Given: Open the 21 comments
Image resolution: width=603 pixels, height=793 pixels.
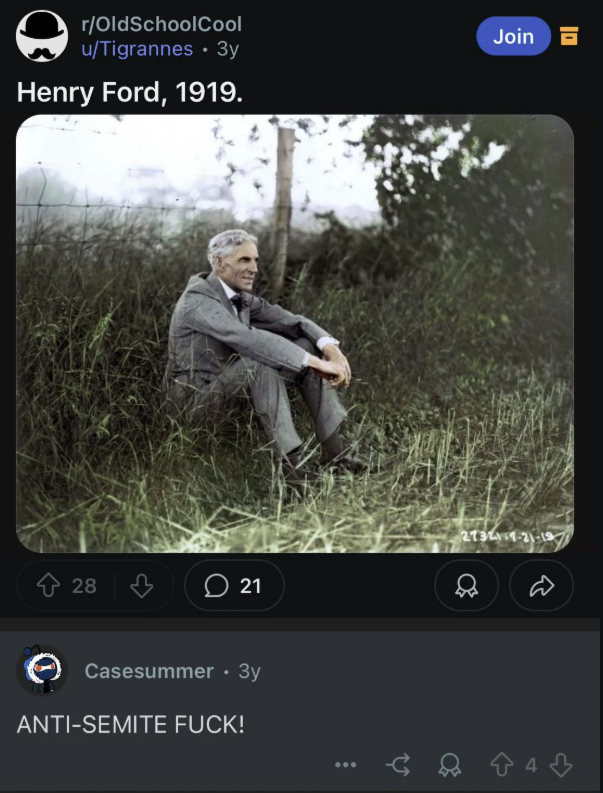Looking at the screenshot, I should 234,586.
